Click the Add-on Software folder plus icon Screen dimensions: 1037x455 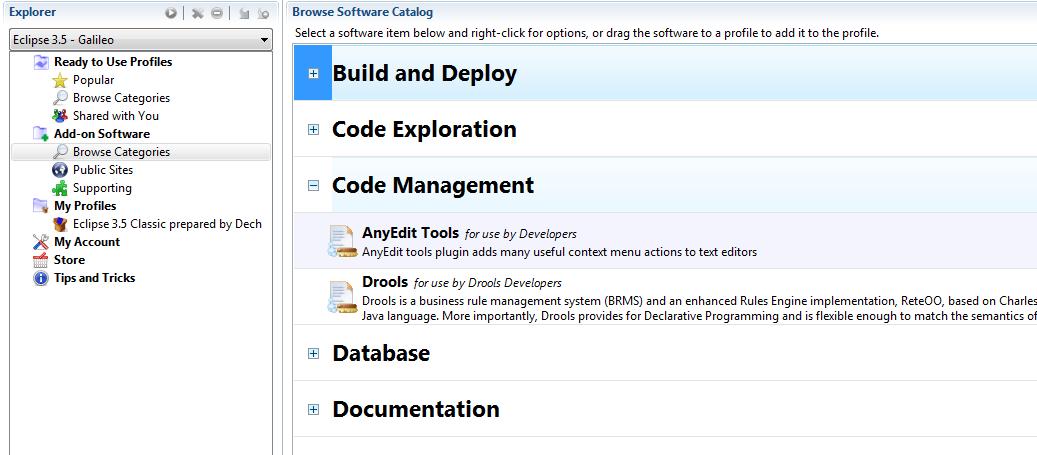pyautogui.click(x=41, y=134)
